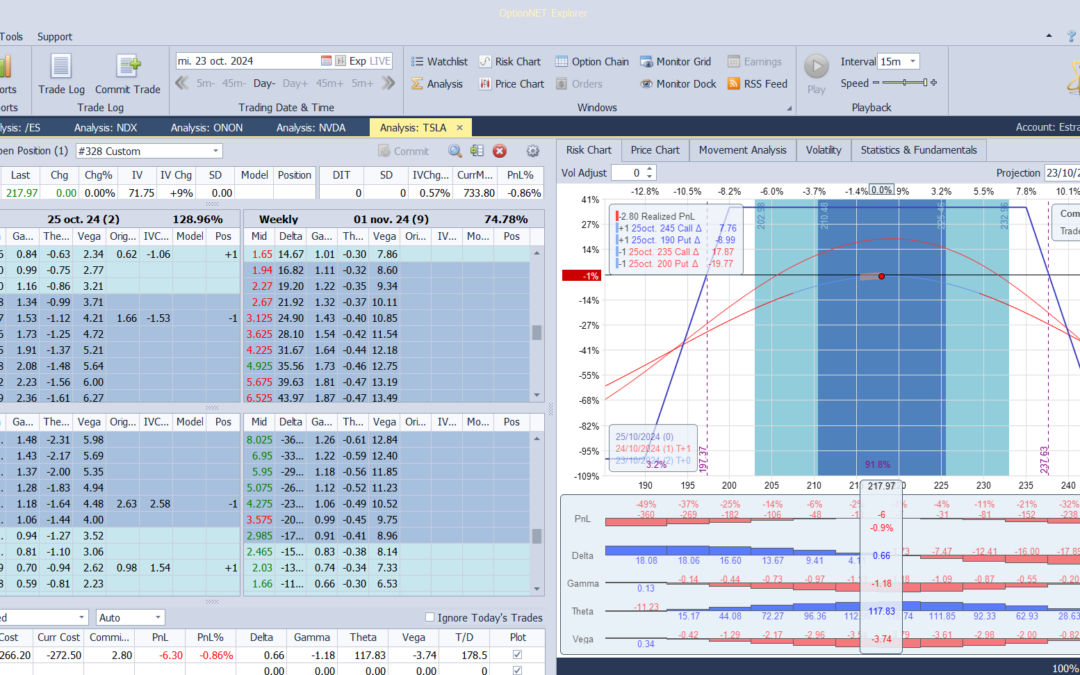Click the Last price value 217.97
The image size is (1080, 675).
(x=22, y=193)
